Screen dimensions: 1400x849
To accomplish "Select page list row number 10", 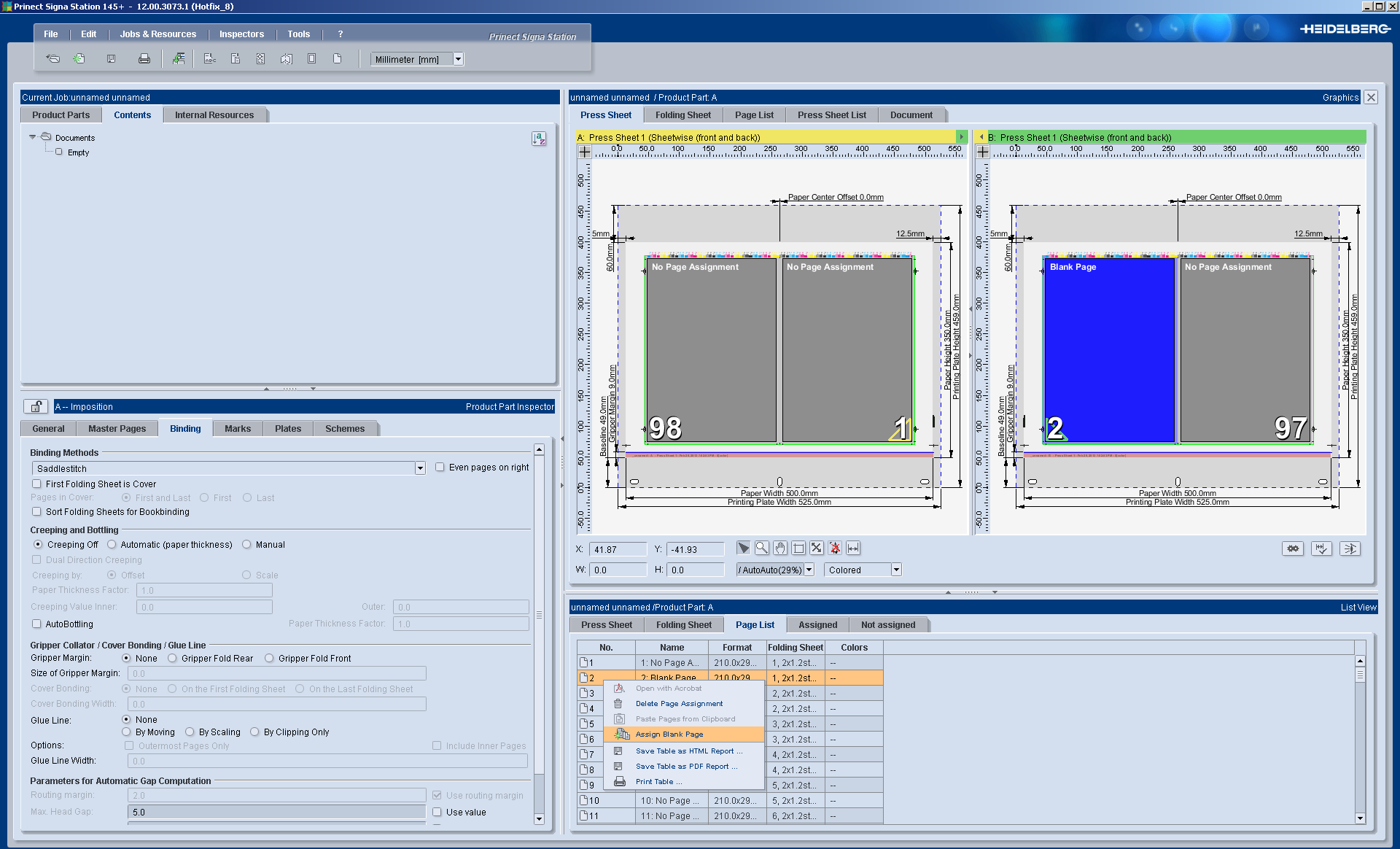I will coord(730,800).
